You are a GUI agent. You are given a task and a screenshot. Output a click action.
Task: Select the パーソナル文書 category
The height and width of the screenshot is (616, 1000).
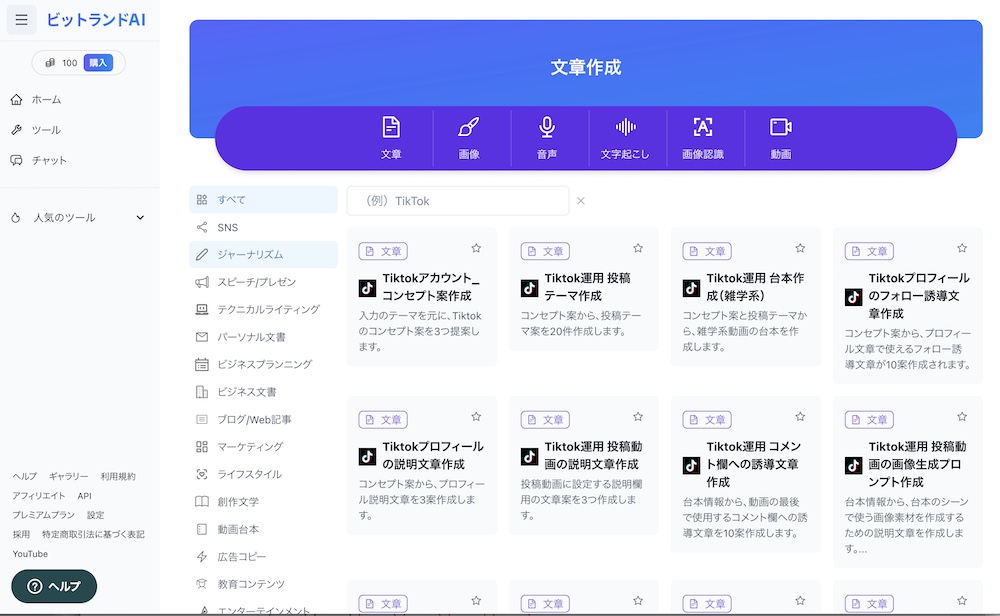(263, 337)
